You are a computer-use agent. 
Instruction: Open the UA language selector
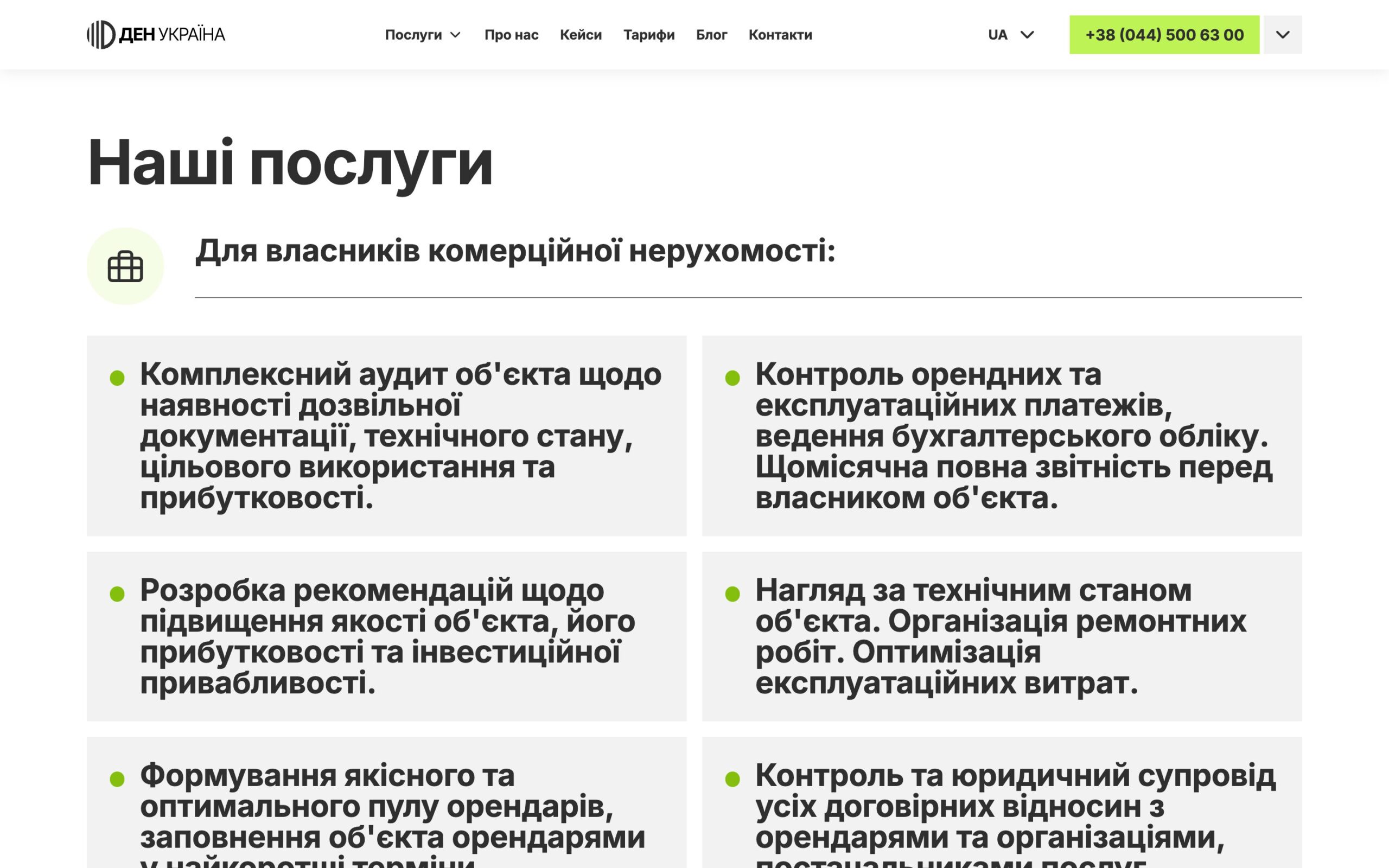pyautogui.click(x=1011, y=35)
